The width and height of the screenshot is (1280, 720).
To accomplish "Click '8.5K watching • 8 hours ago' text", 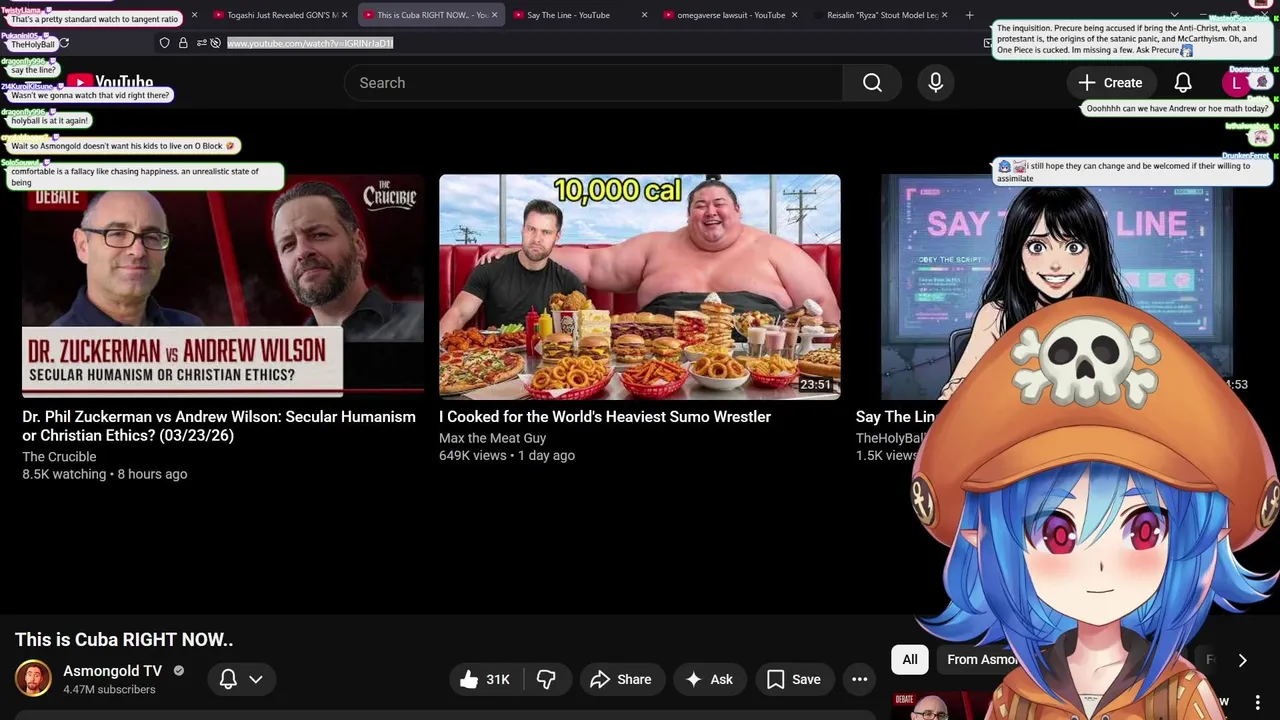I will (105, 474).
